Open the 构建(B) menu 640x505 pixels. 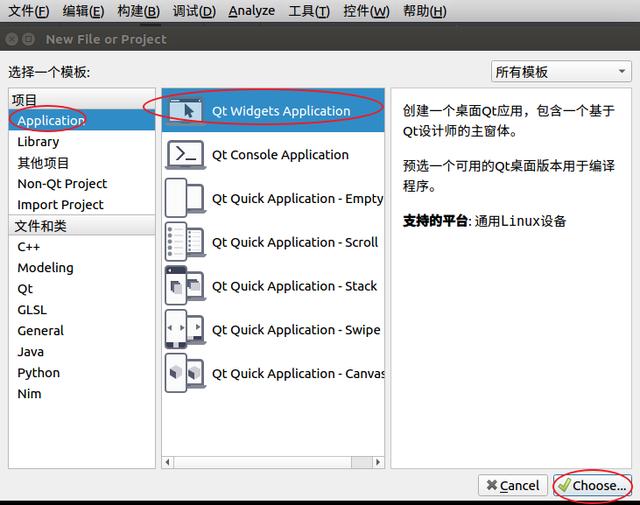coord(138,11)
